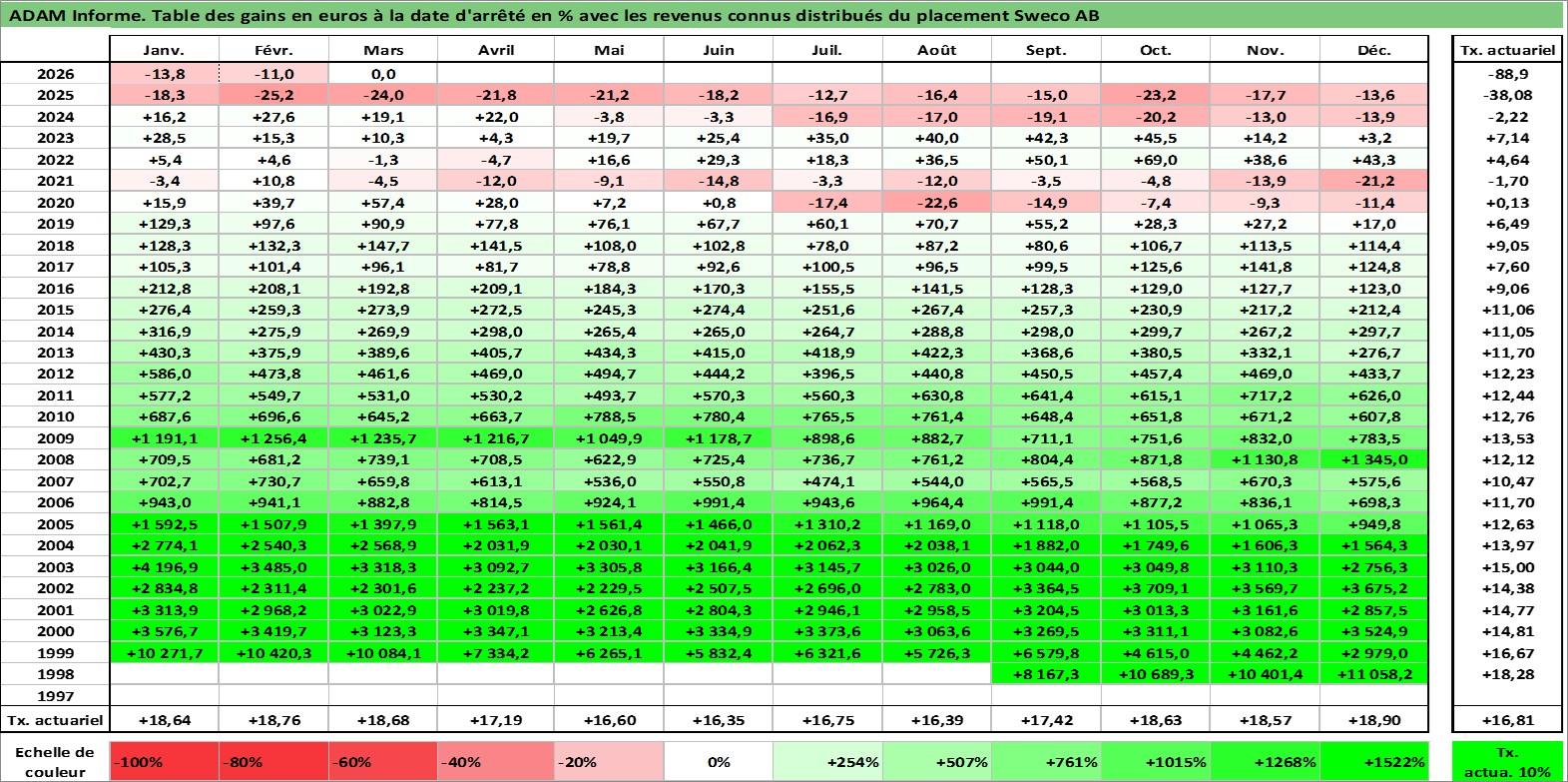Click the cell showing +788,5
The image size is (1568, 782).
[609, 416]
